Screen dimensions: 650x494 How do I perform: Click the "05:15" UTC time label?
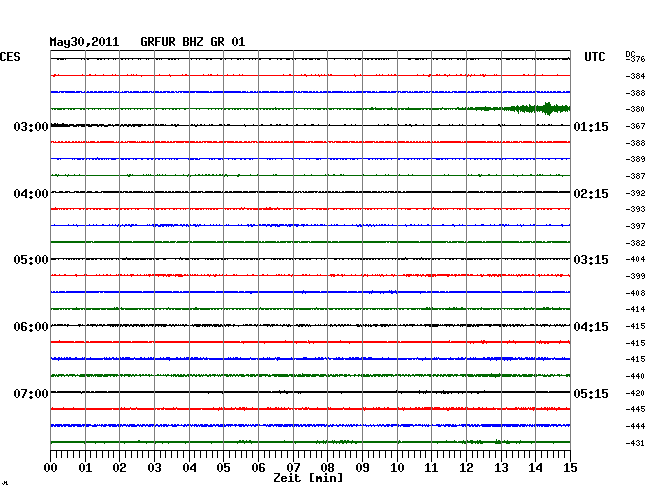click(591, 393)
